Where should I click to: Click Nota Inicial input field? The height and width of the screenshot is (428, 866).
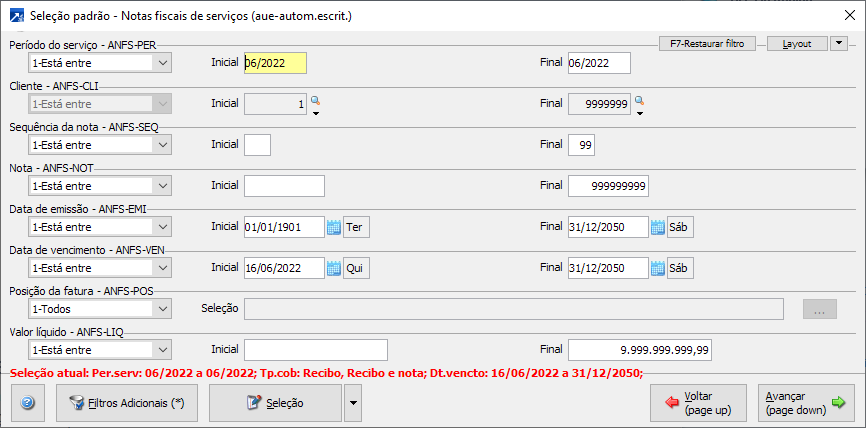284,186
